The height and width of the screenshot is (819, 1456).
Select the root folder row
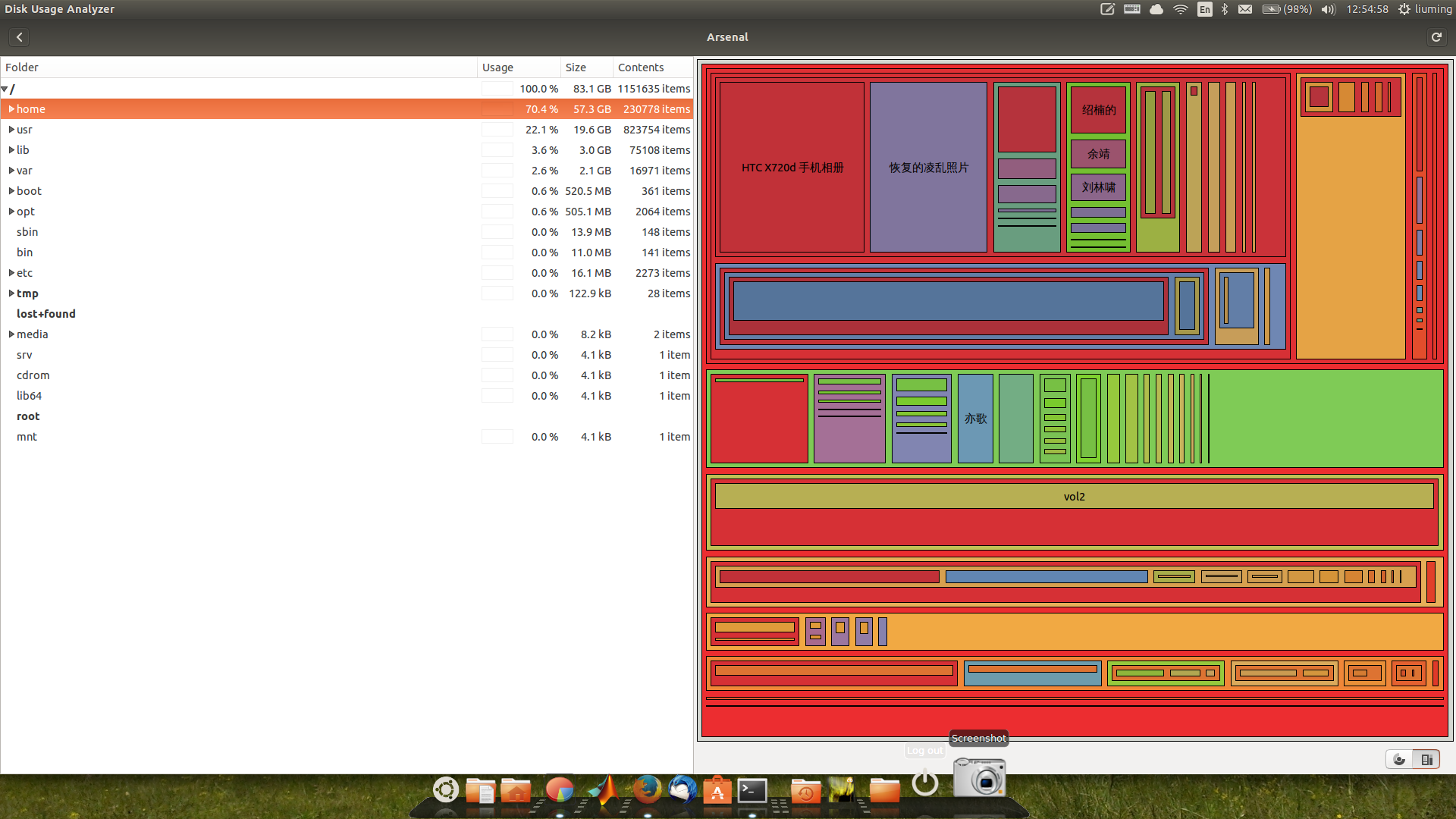coord(347,416)
